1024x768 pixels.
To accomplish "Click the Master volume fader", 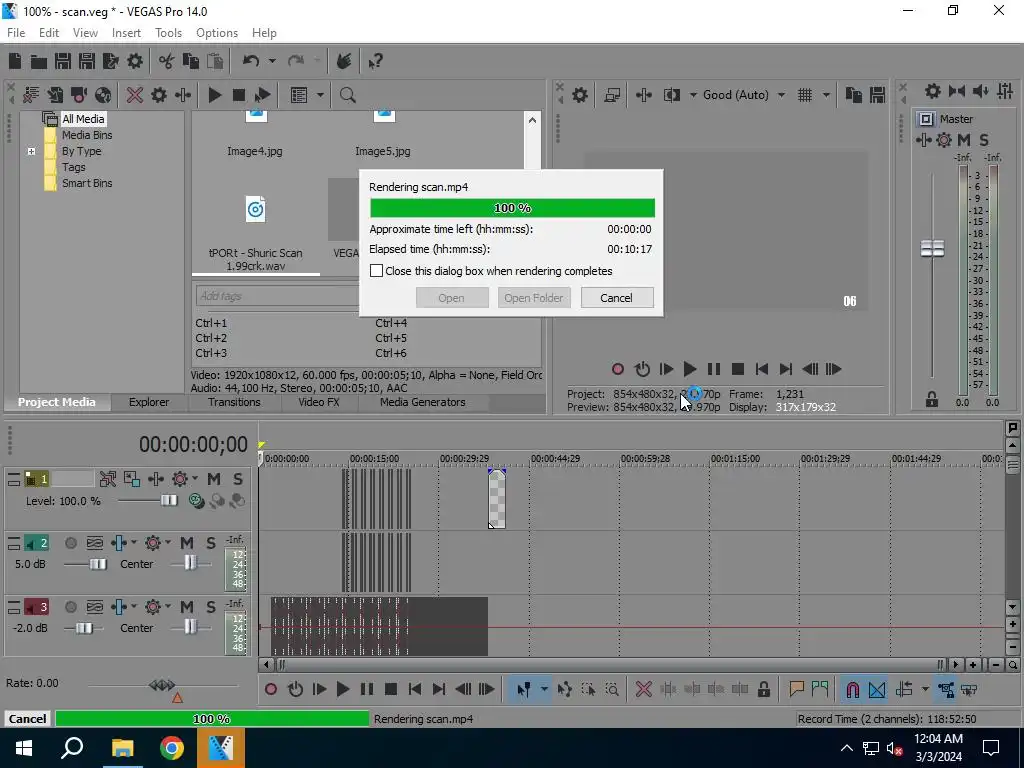I will tap(932, 248).
